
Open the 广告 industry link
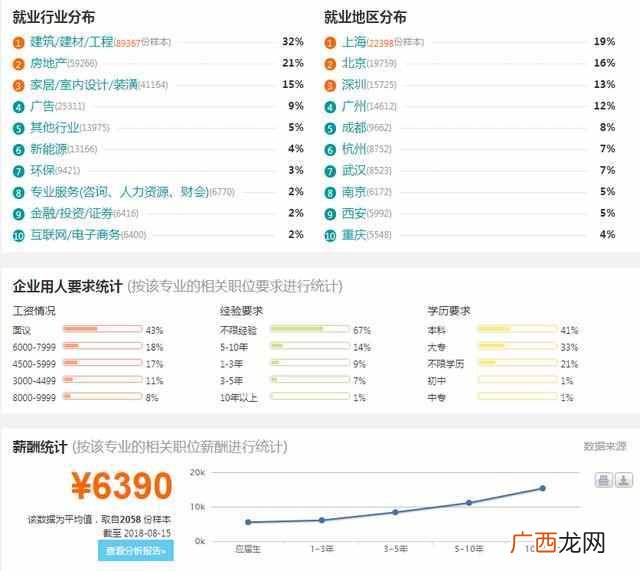[42, 106]
